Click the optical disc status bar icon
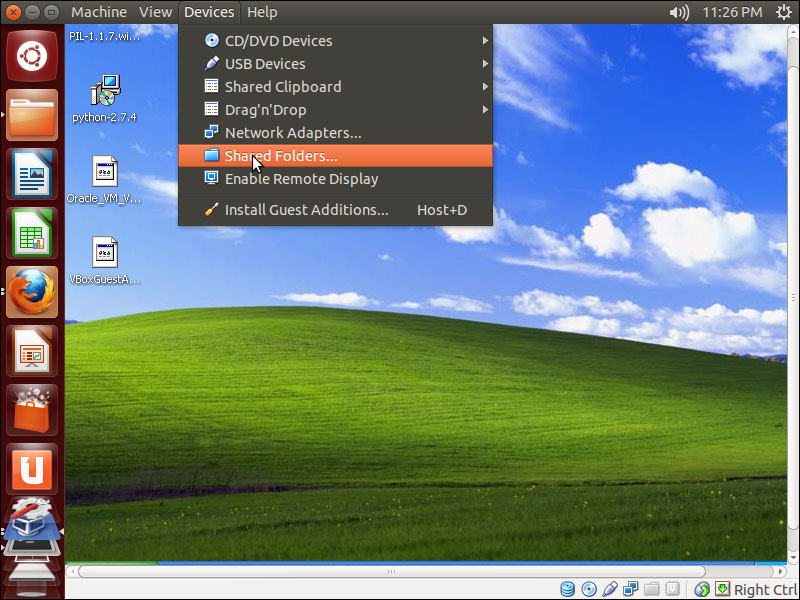Viewport: 800px width, 600px height. [589, 589]
